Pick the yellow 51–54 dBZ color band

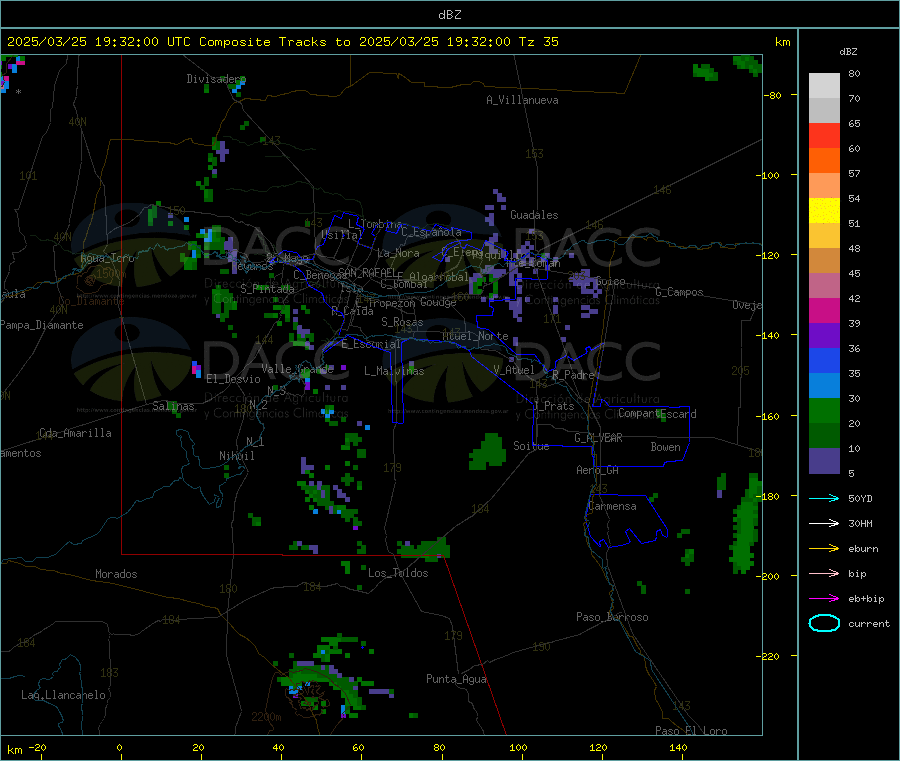(x=824, y=211)
